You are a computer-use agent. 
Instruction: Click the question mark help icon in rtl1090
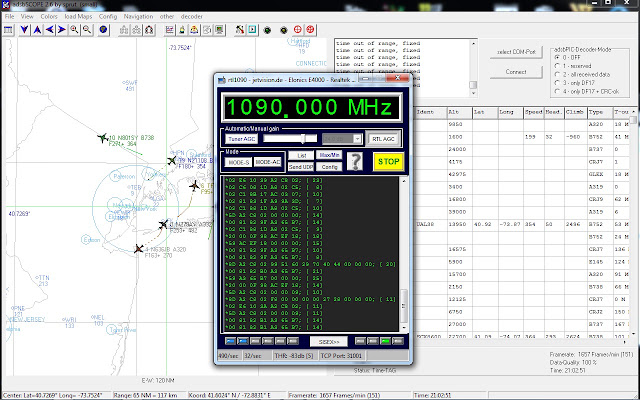pyautogui.click(x=355, y=162)
